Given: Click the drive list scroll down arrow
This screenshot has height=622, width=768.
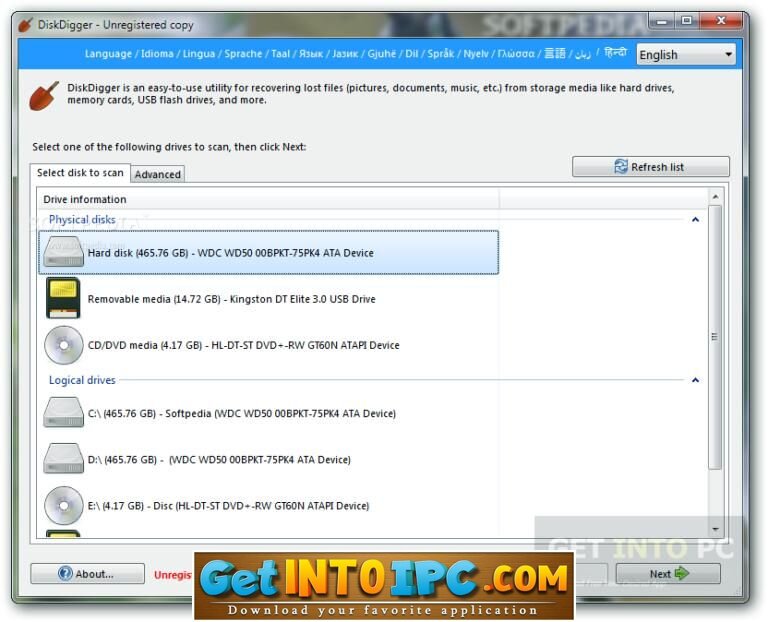Looking at the screenshot, I should click(715, 529).
